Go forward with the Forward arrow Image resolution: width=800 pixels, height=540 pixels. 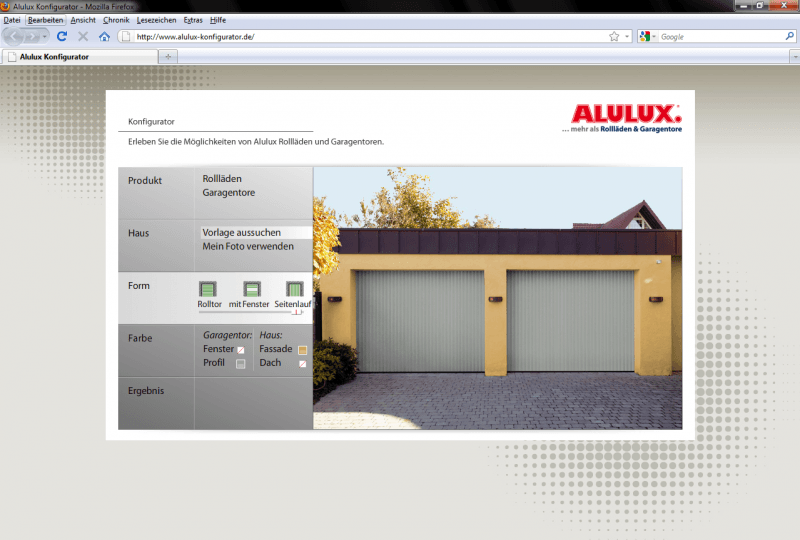click(32, 37)
